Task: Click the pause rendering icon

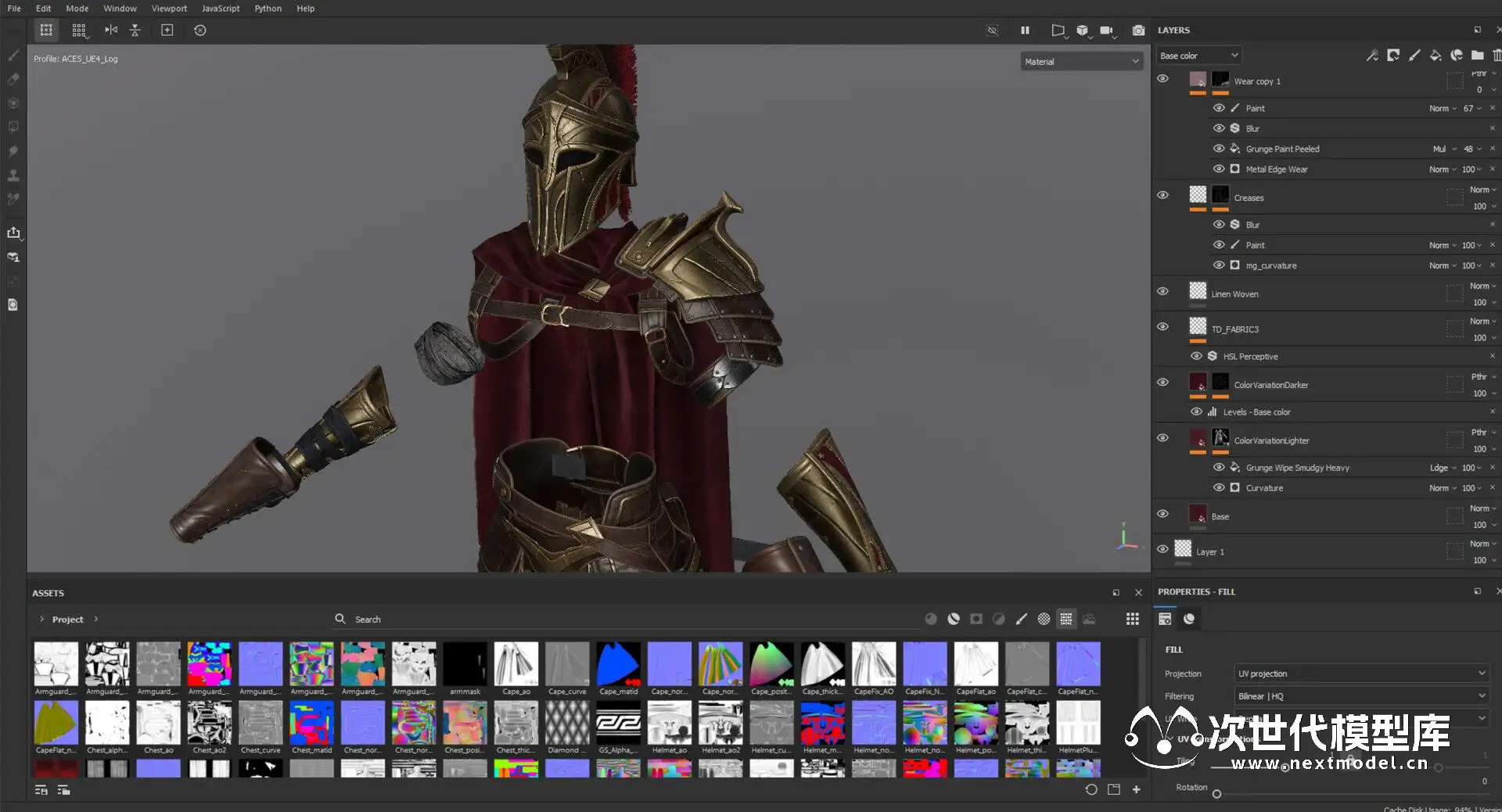Action: pos(1025,31)
